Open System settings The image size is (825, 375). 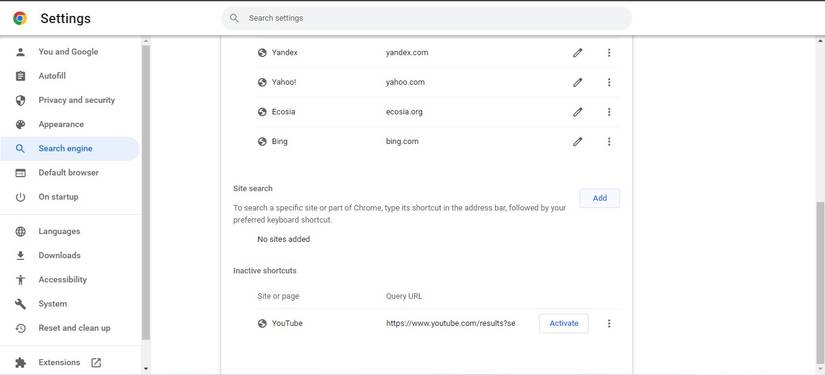point(70,304)
